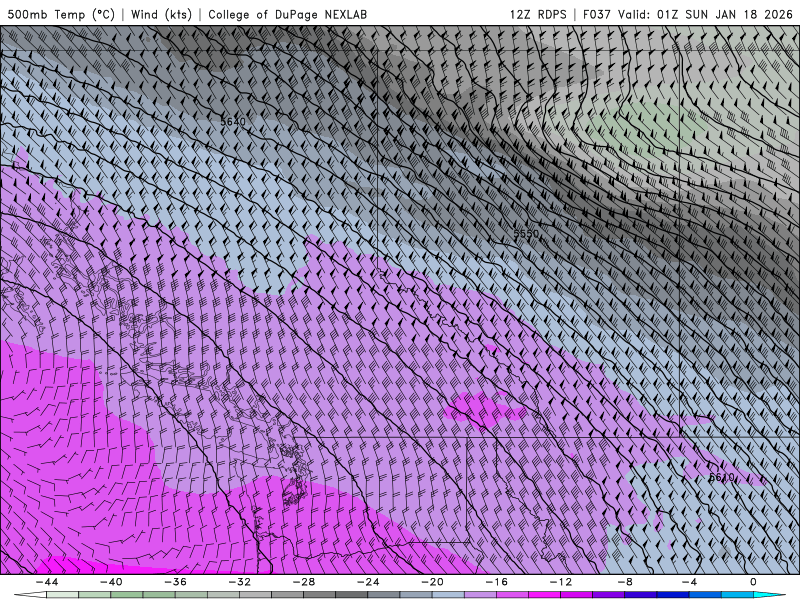Screen dimensions: 800x600
Task: Click the -44 legend value
Action: (47, 582)
